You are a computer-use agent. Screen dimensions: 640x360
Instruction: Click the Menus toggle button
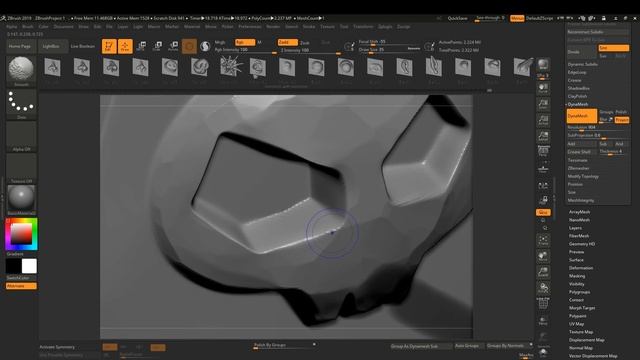517,18
